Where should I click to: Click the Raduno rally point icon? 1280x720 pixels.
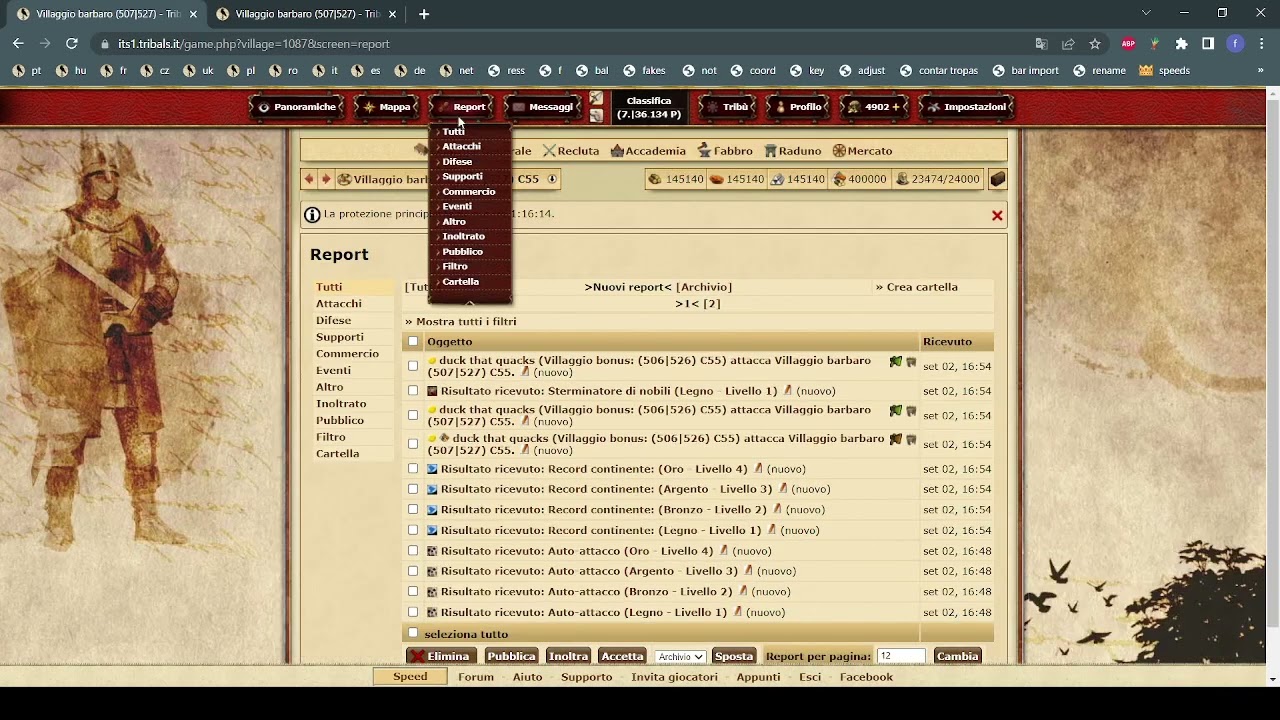(x=771, y=151)
